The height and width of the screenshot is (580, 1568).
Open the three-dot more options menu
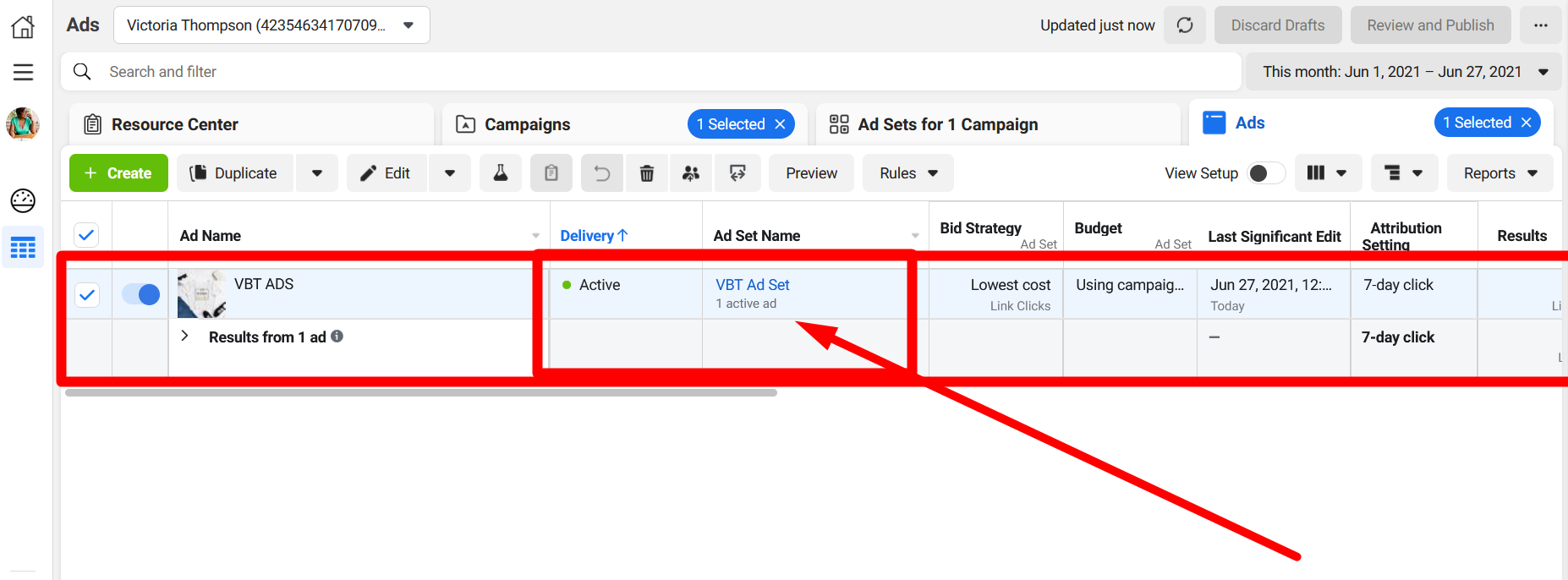click(x=1540, y=25)
